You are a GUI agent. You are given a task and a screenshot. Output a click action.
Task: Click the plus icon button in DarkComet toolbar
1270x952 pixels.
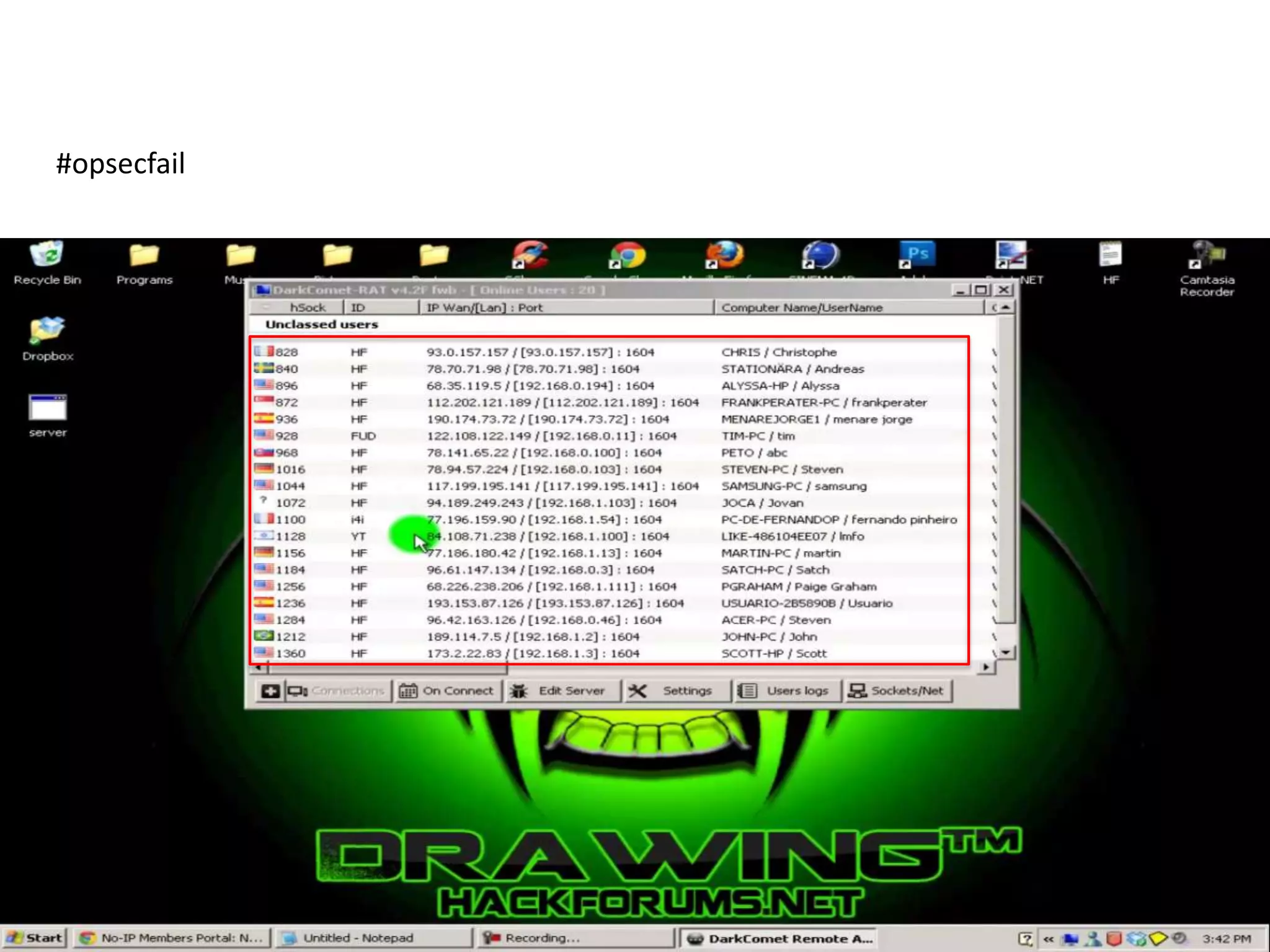click(270, 690)
